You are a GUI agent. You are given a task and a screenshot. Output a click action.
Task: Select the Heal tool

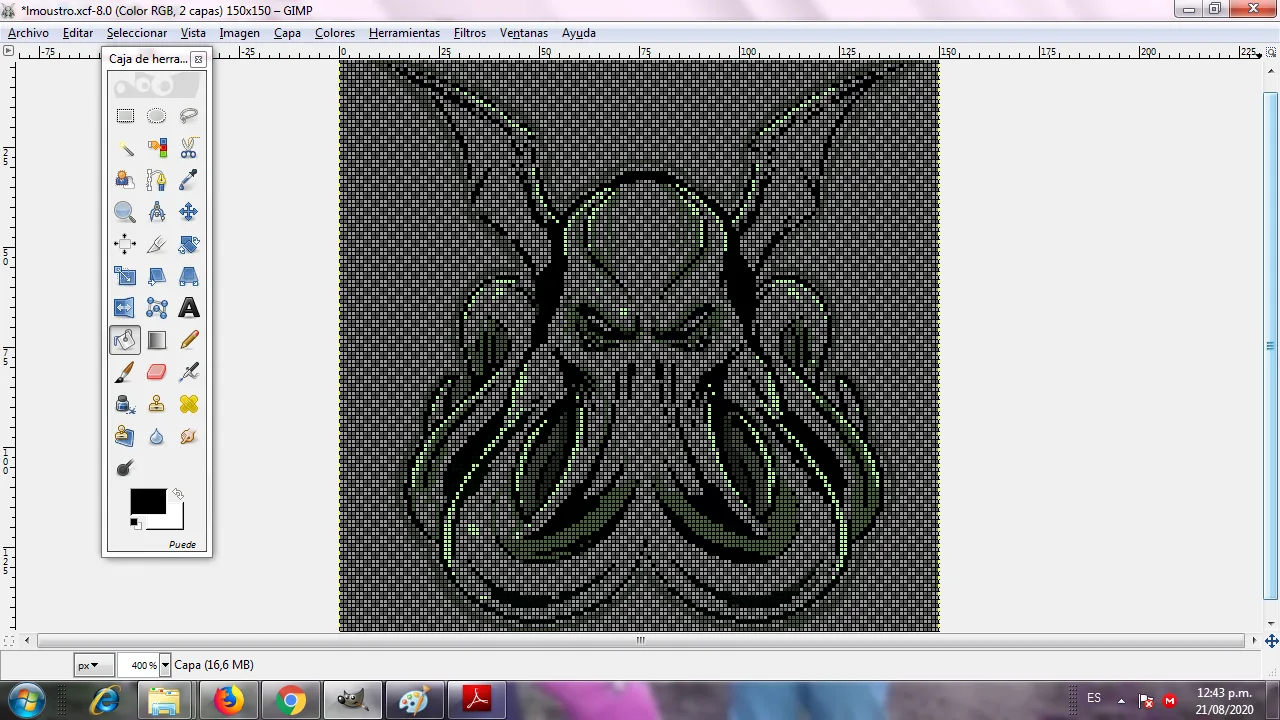pyautogui.click(x=189, y=404)
